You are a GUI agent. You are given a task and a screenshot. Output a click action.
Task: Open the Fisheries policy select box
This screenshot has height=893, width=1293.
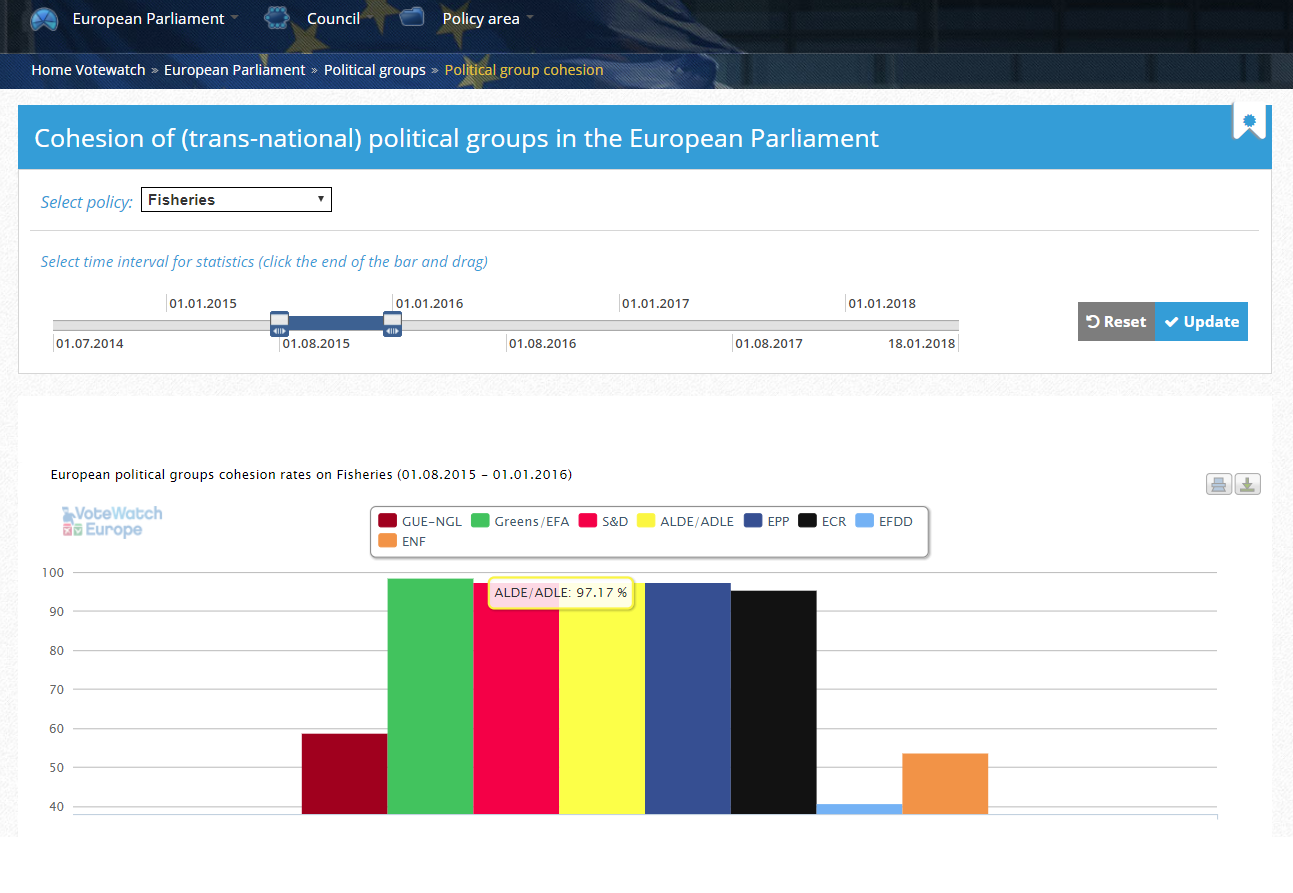click(x=236, y=200)
